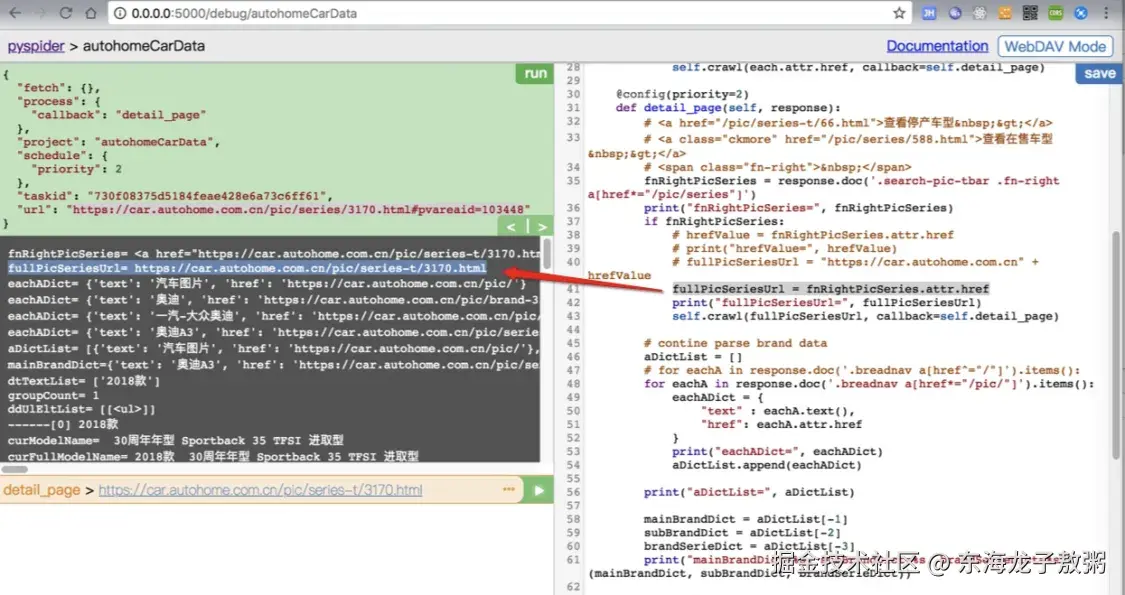Viewport: 1125px width, 595px height.
Task: Open the React developer tools extension
Action: 979,13
